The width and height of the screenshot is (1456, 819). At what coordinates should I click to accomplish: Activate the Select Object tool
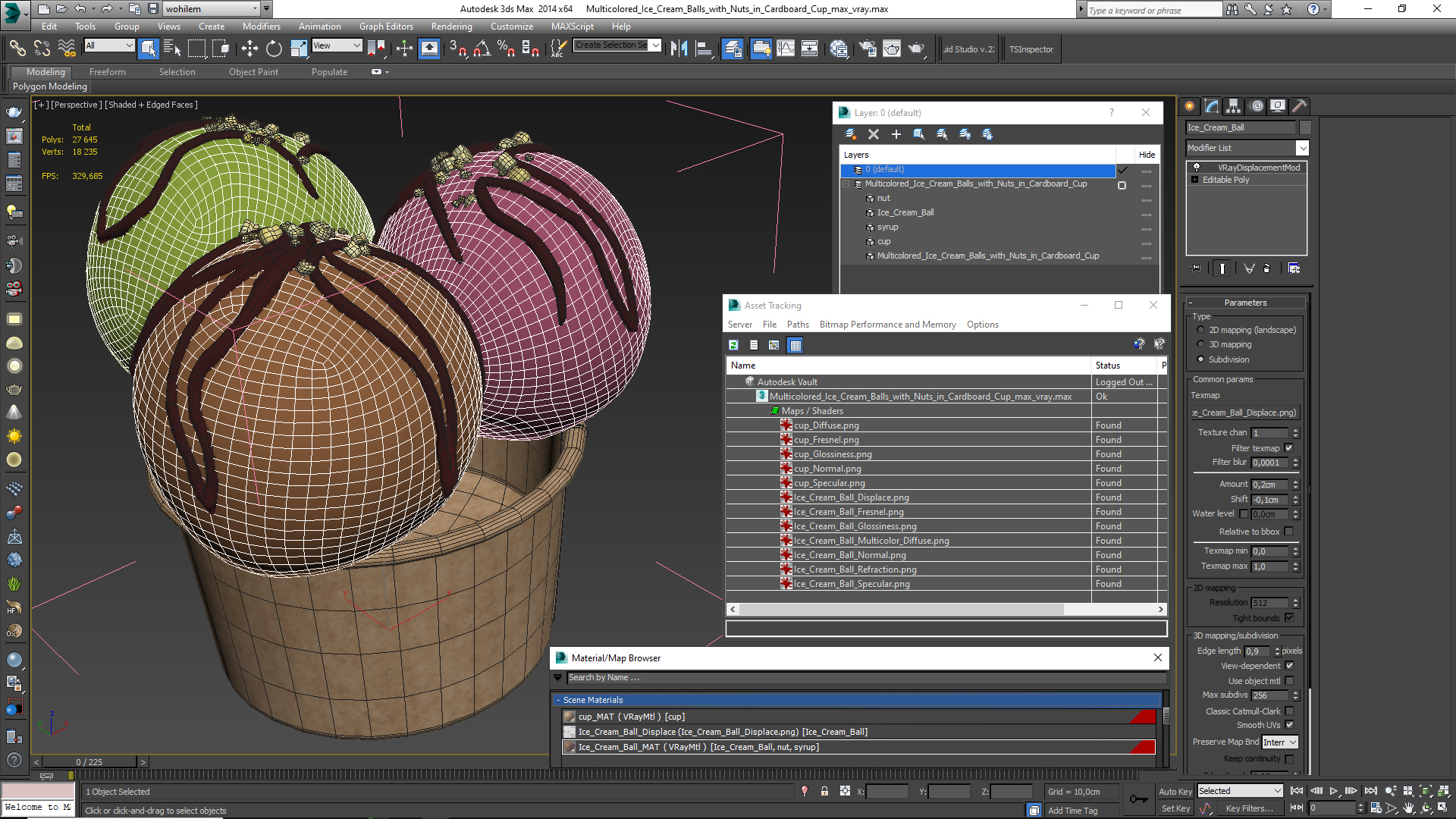[149, 49]
